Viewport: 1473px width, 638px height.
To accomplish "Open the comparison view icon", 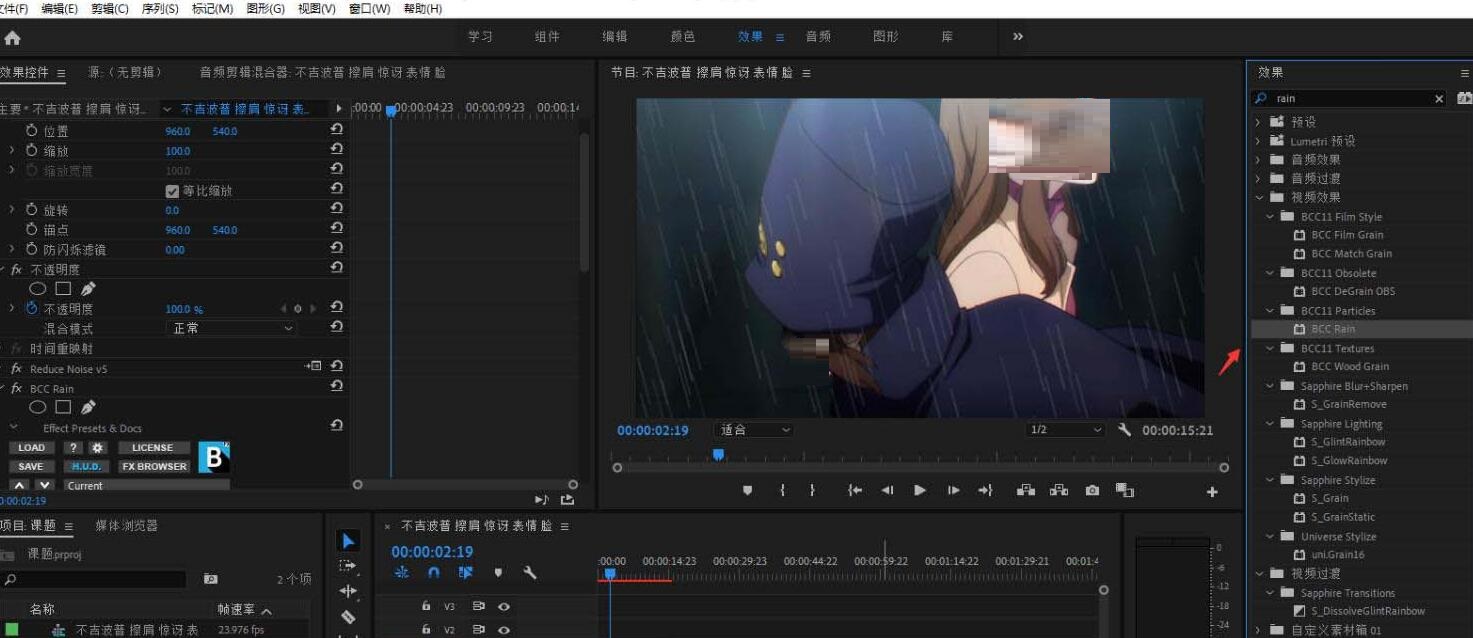I will 1125,490.
